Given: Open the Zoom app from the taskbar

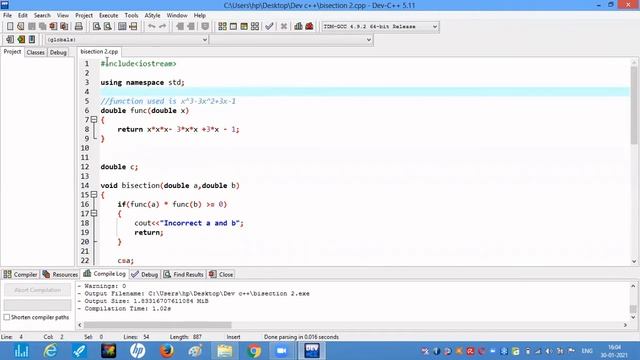Looking at the screenshot, I should (282, 351).
